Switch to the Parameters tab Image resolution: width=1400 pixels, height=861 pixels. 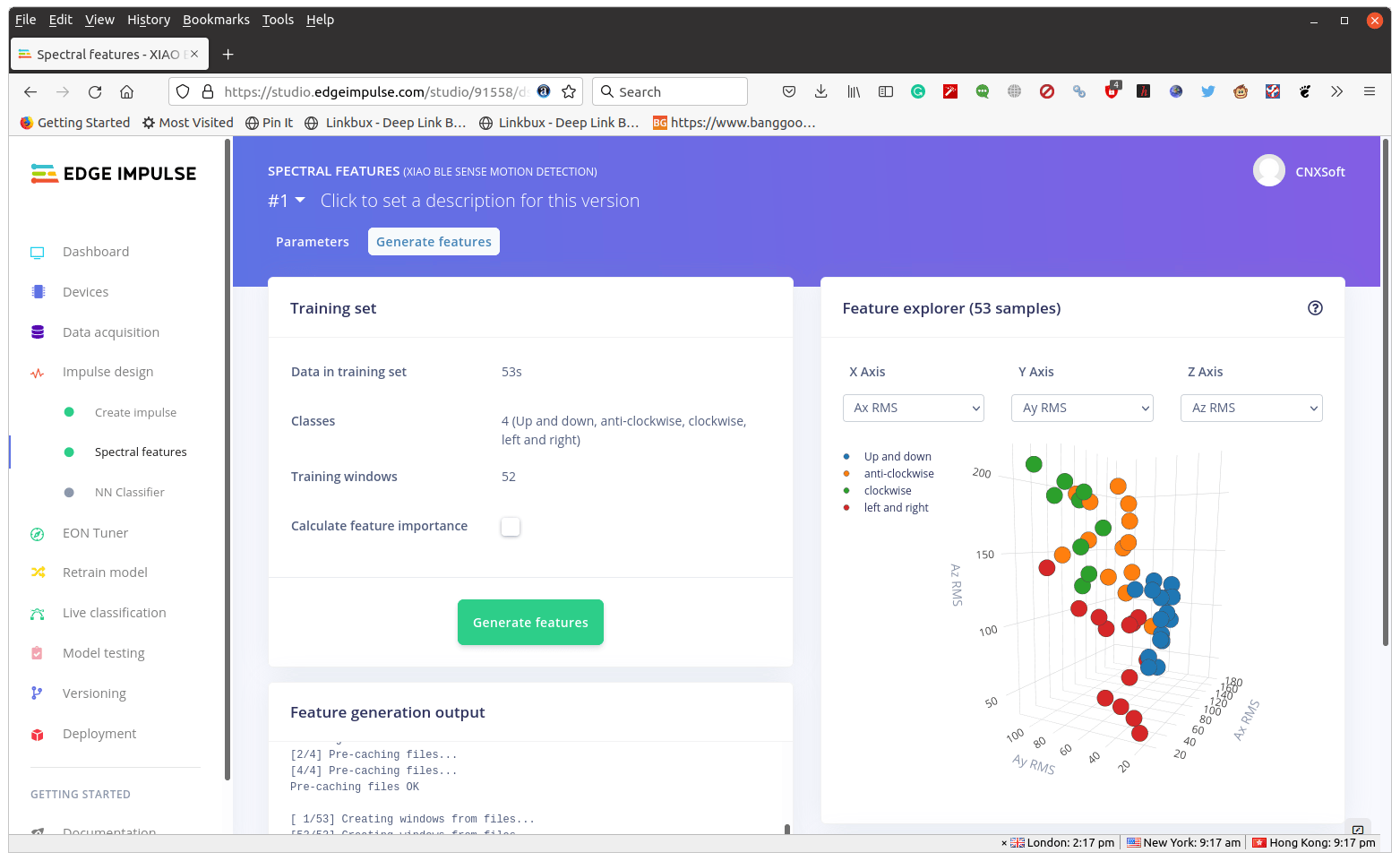coord(313,242)
